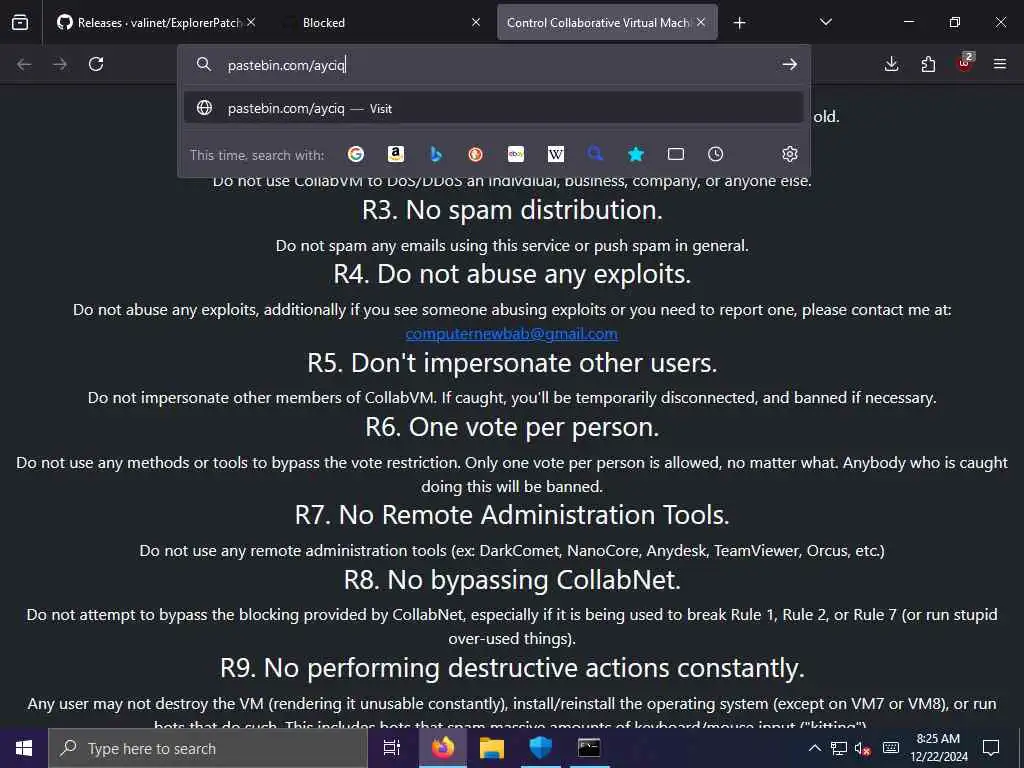The height and width of the screenshot is (768, 1024).
Task: Search history via the clock icon
Action: point(716,154)
